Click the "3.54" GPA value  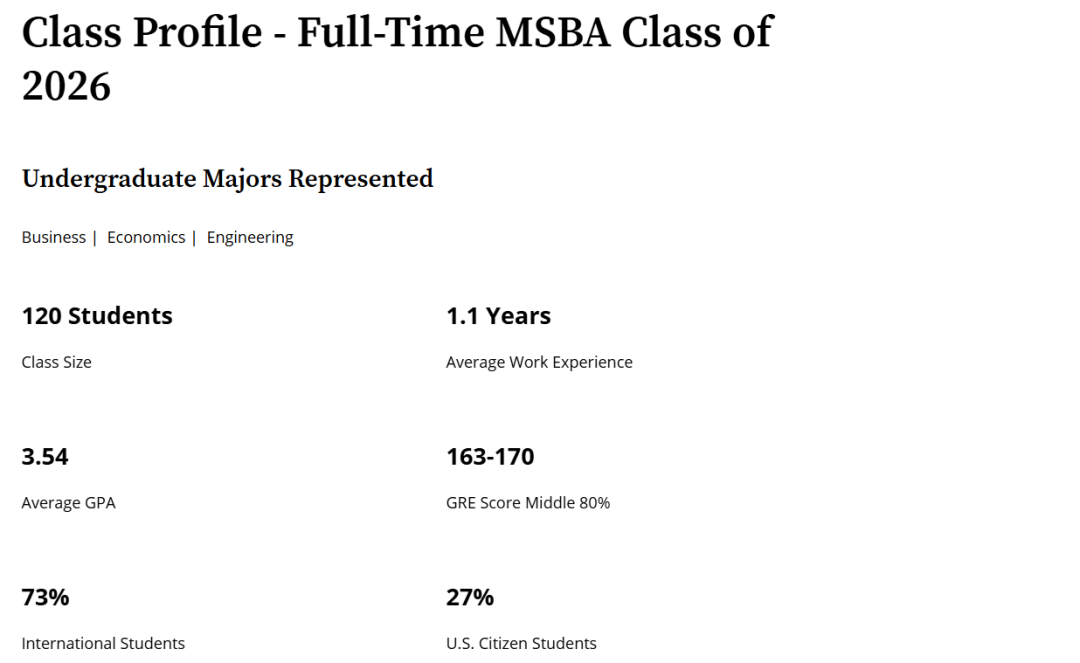click(45, 457)
